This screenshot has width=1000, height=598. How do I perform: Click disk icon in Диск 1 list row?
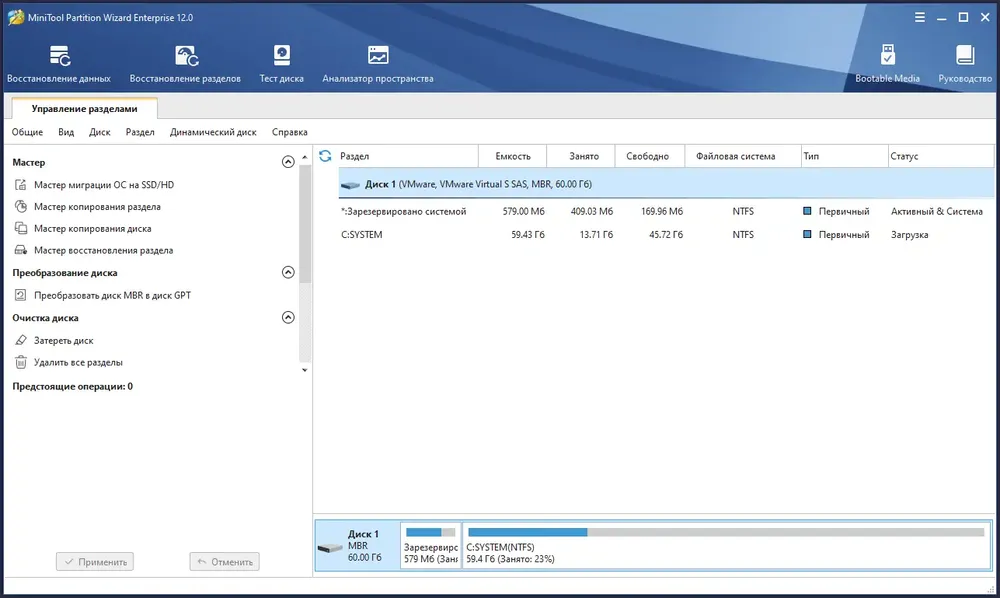pyautogui.click(x=350, y=185)
